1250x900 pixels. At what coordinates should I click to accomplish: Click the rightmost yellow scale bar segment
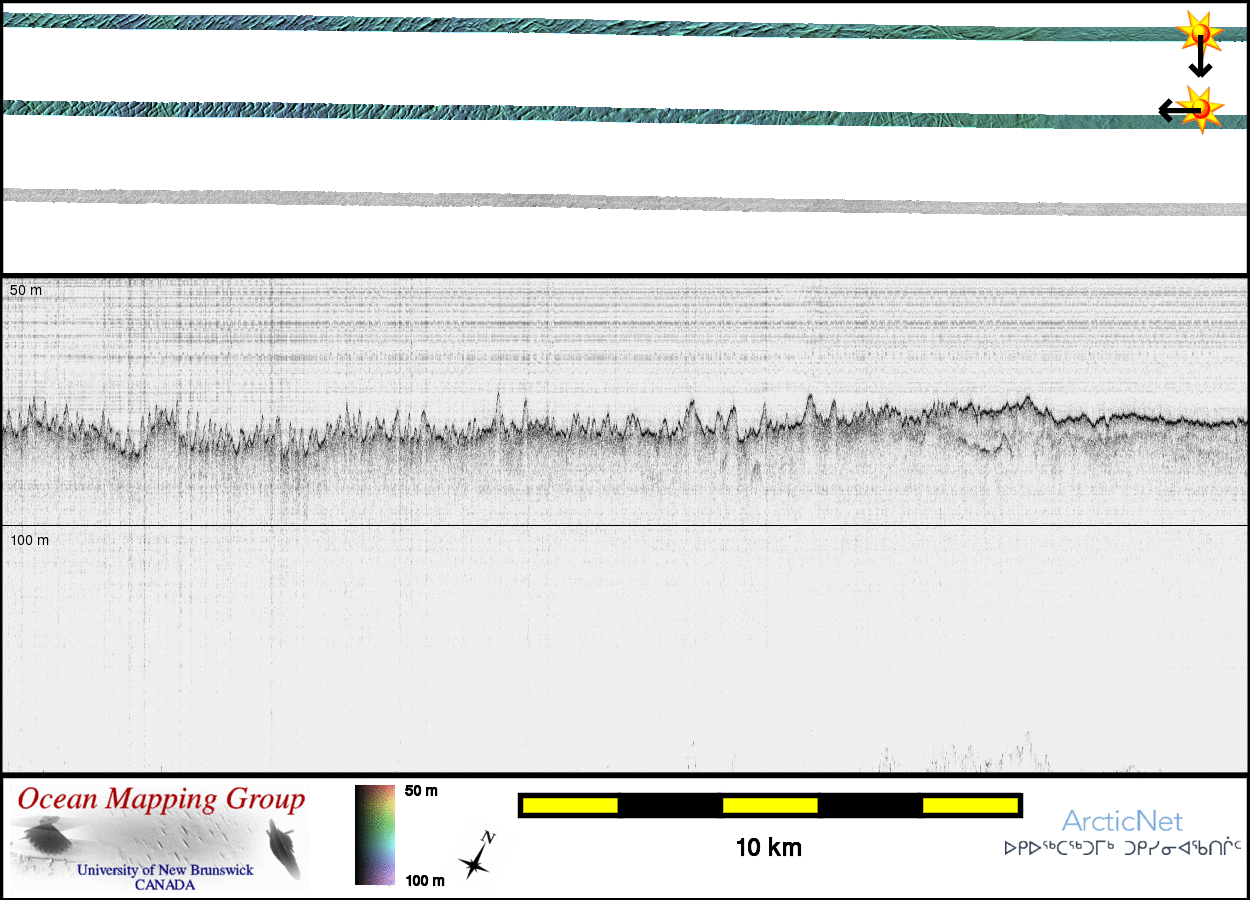tap(970, 805)
